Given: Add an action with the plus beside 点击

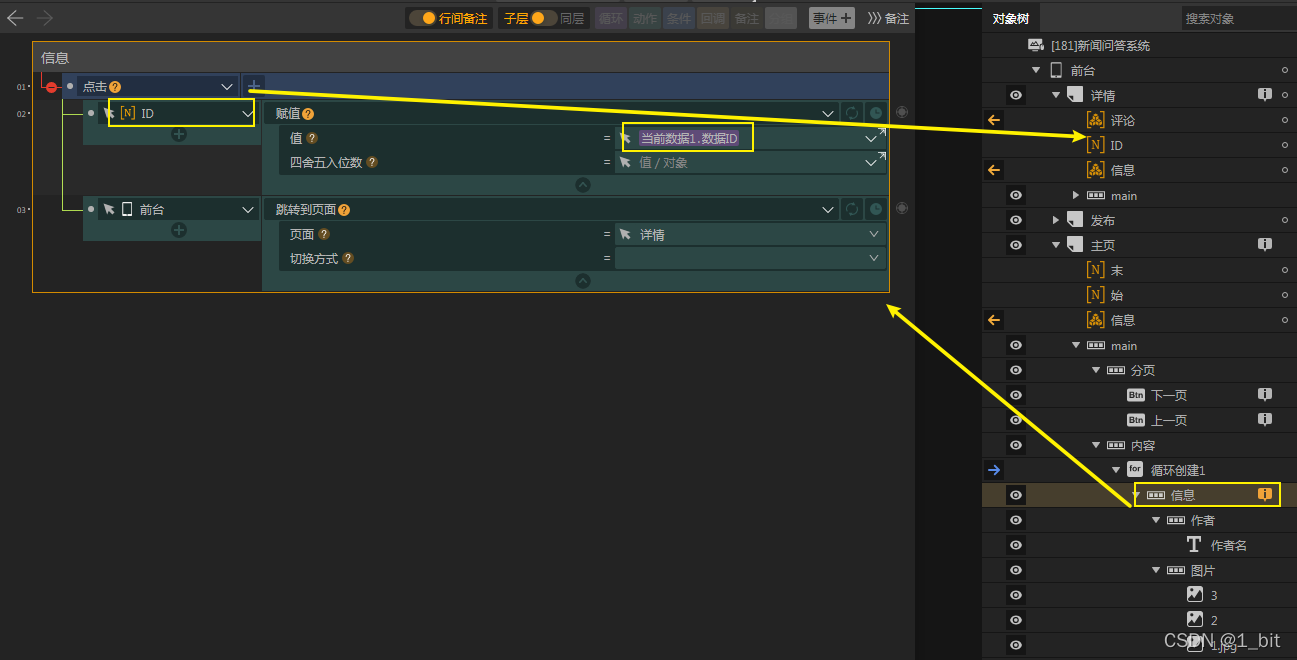Looking at the screenshot, I should tap(255, 87).
